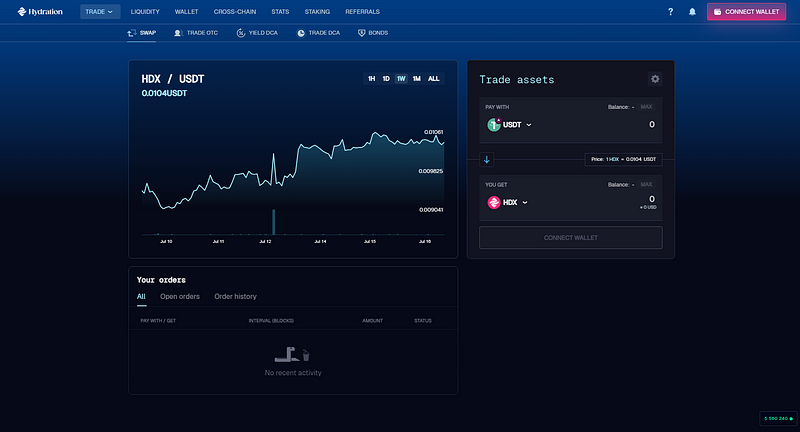The height and width of the screenshot is (432, 800).
Task: Click the Your orders heading
Action: 161,280
